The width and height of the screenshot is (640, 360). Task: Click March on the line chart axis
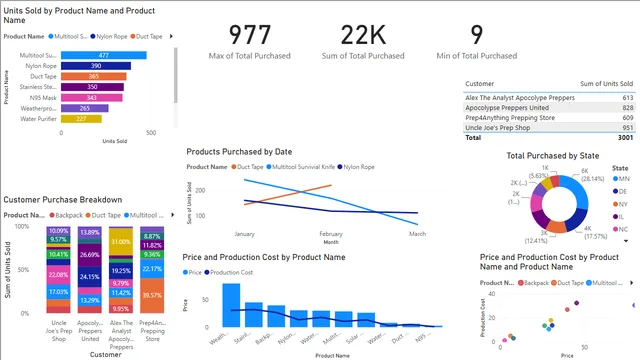[x=418, y=234]
